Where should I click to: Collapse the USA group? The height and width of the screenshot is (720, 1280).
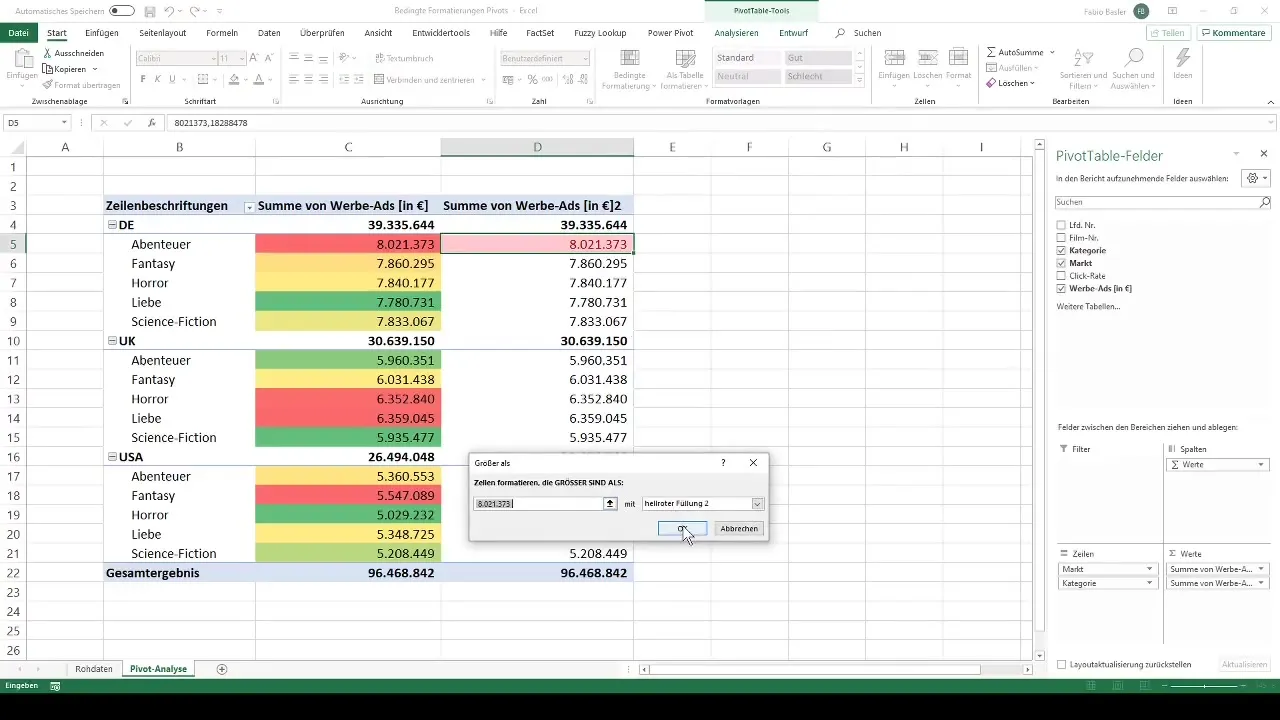pyautogui.click(x=112, y=457)
